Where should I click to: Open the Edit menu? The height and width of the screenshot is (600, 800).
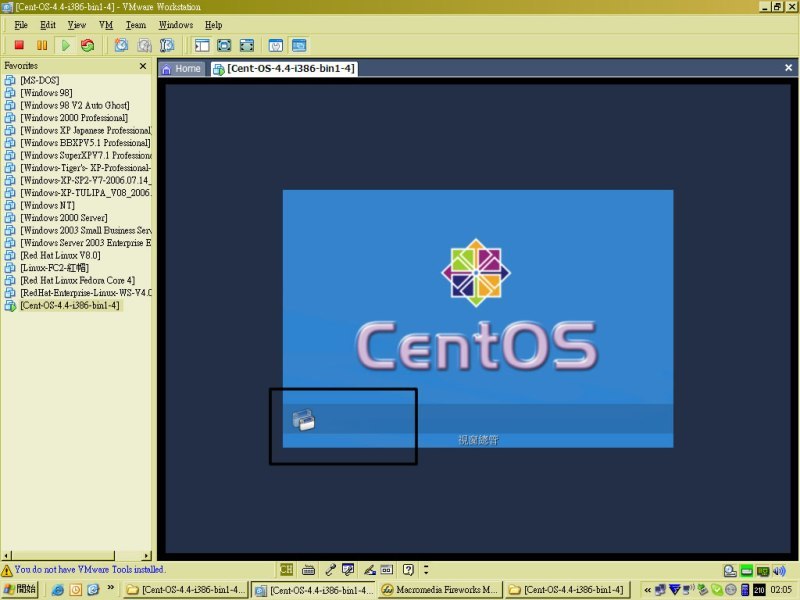click(48, 25)
